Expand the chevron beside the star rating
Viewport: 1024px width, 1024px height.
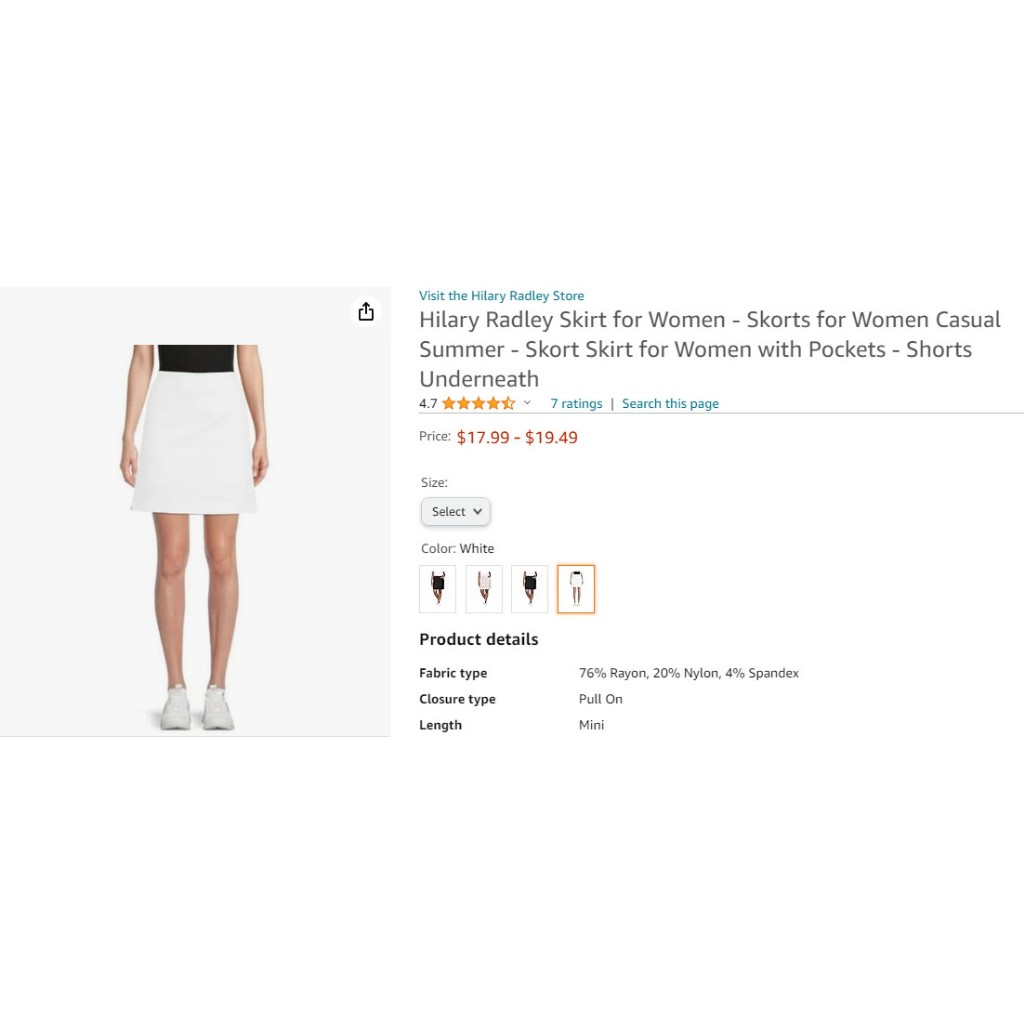coord(527,403)
